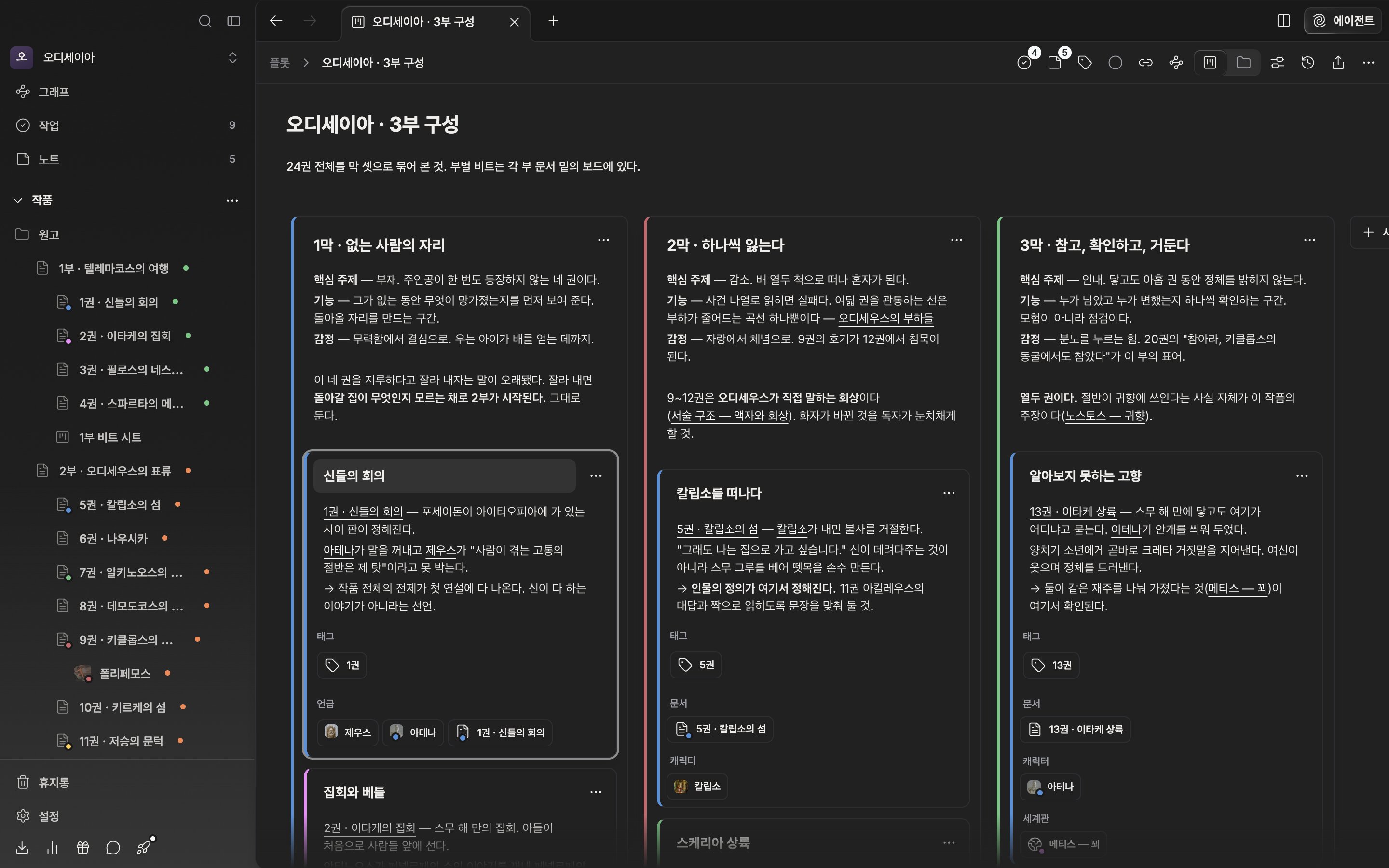Close the 오디세이아 · 3부 구성 tab
This screenshot has height=868, width=1389.
tap(514, 22)
